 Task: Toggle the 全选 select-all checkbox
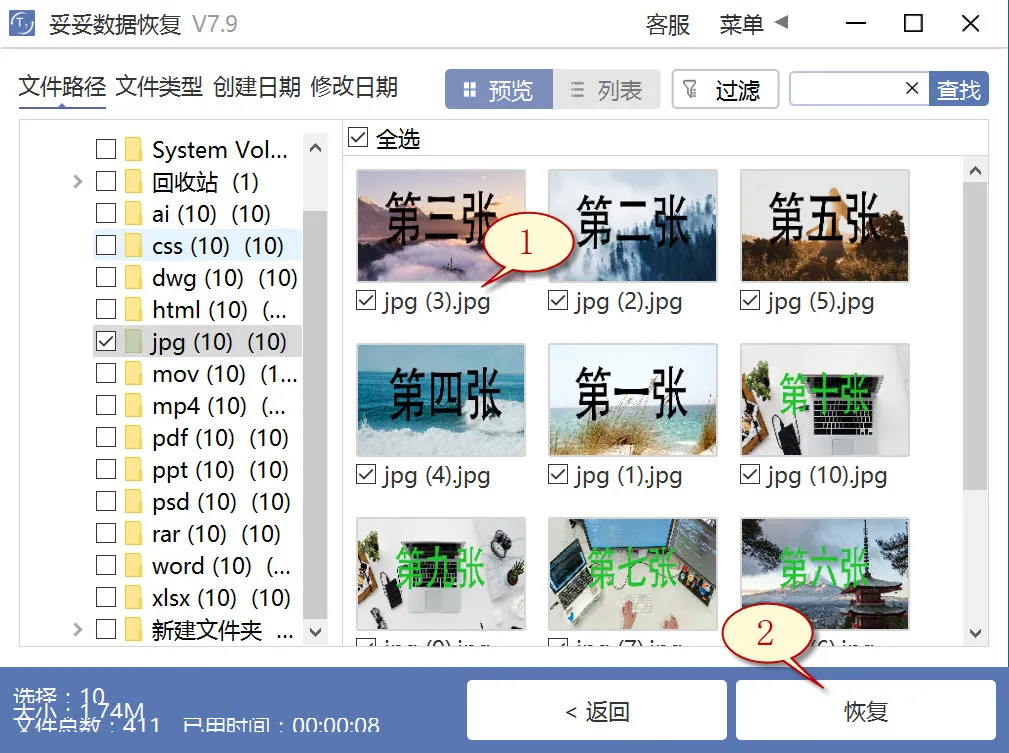tap(357, 138)
